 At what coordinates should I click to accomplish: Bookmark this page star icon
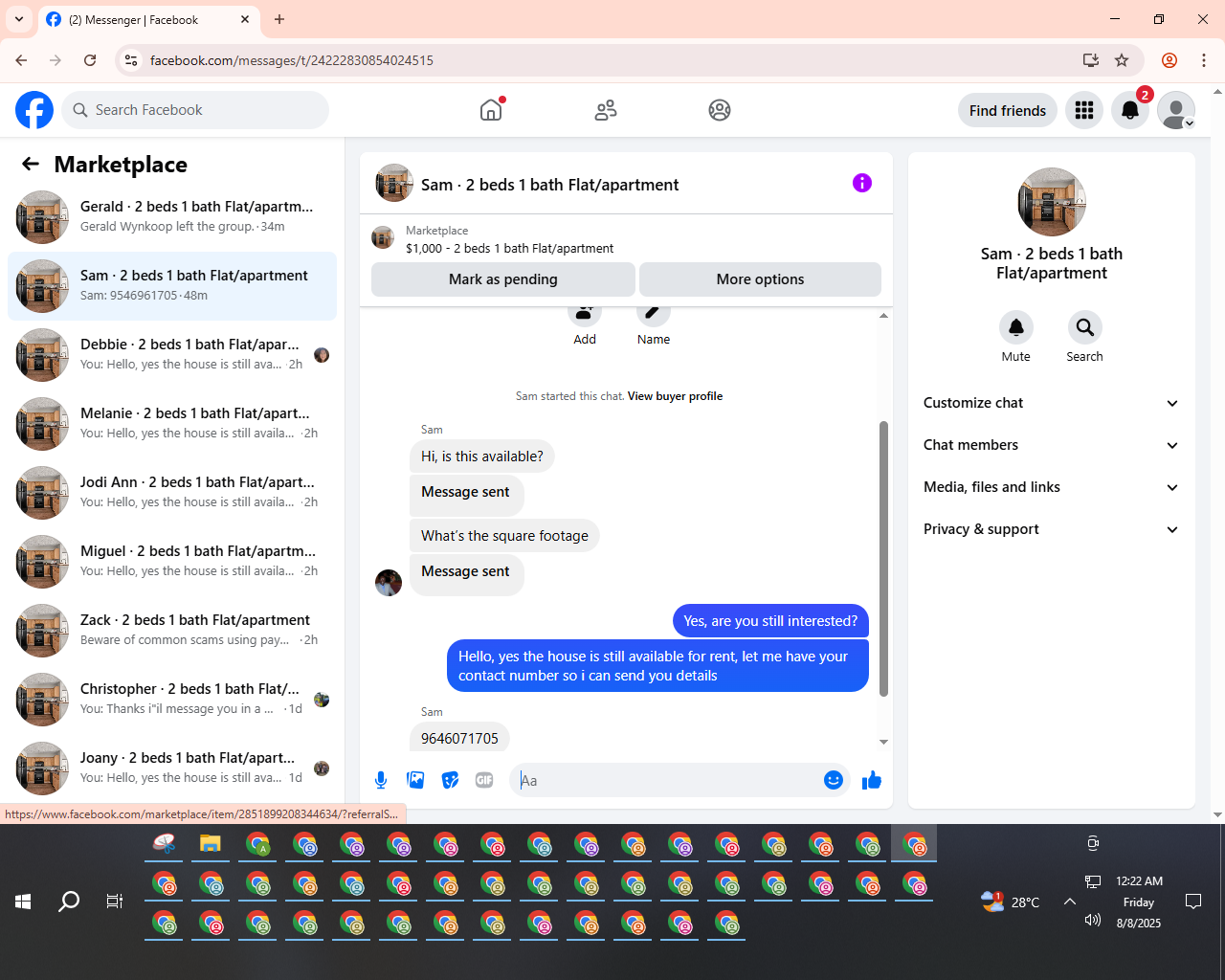coord(1122,60)
